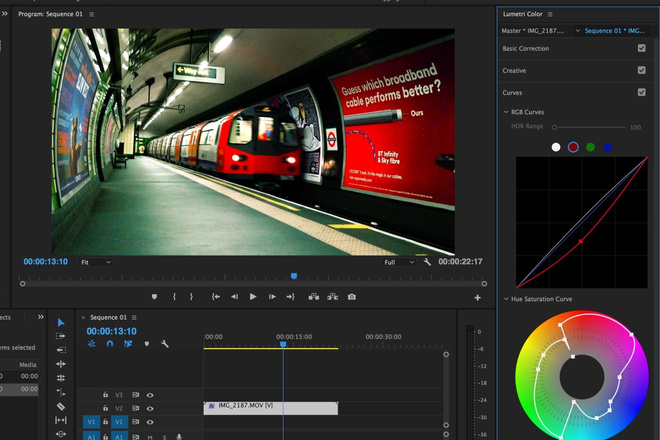Select the Ripple Edit tool

click(61, 364)
